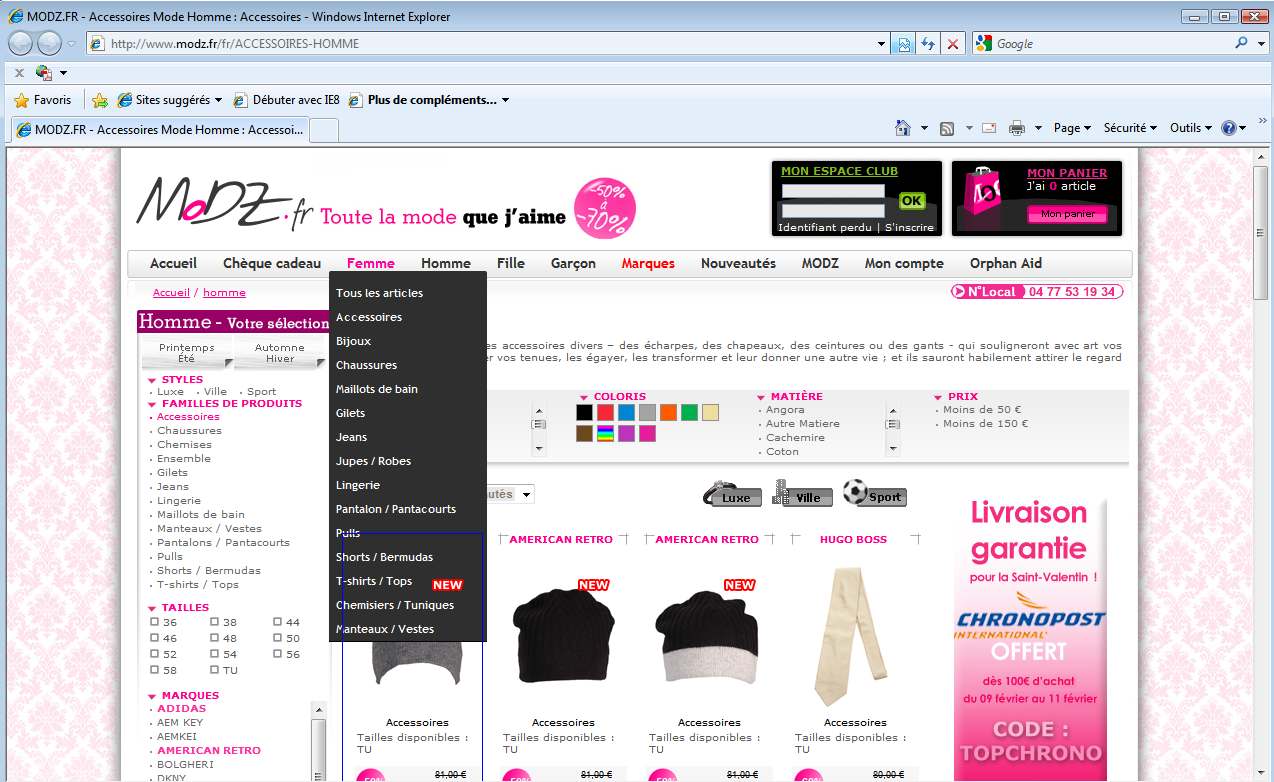The height and width of the screenshot is (782, 1274).
Task: Click the Ville building style icon
Action: (x=802, y=493)
